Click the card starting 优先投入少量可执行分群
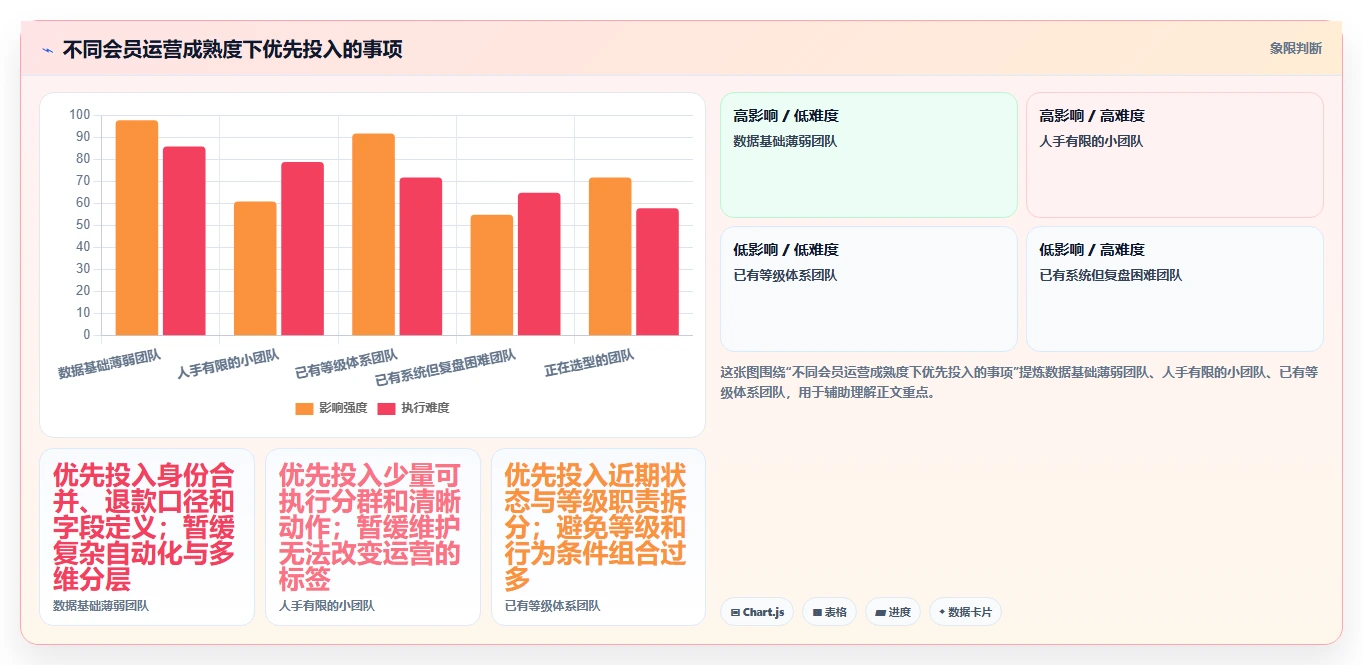Screen dimensions: 1363x665 pos(373,537)
